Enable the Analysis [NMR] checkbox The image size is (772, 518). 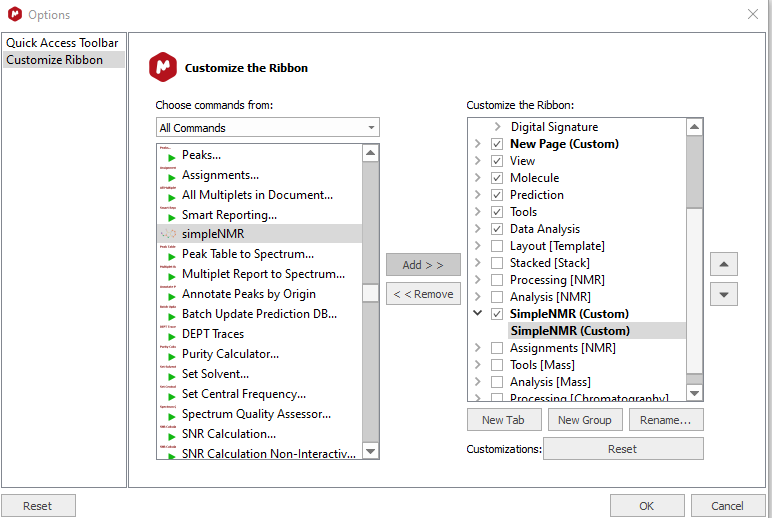pyautogui.click(x=497, y=297)
